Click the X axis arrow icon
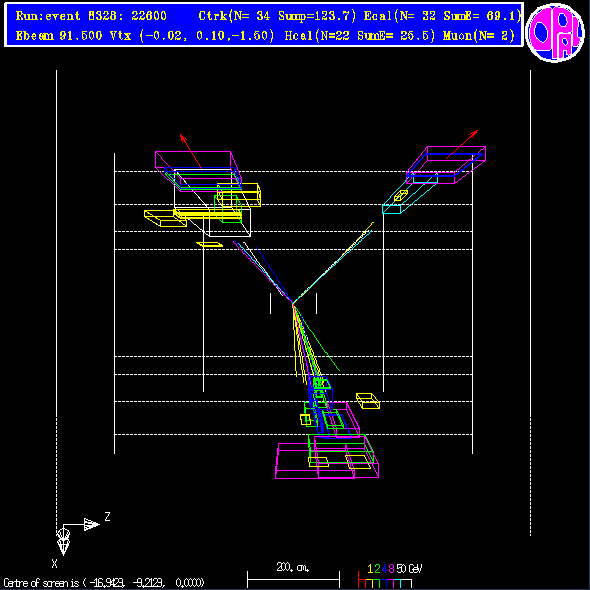 click(63, 542)
